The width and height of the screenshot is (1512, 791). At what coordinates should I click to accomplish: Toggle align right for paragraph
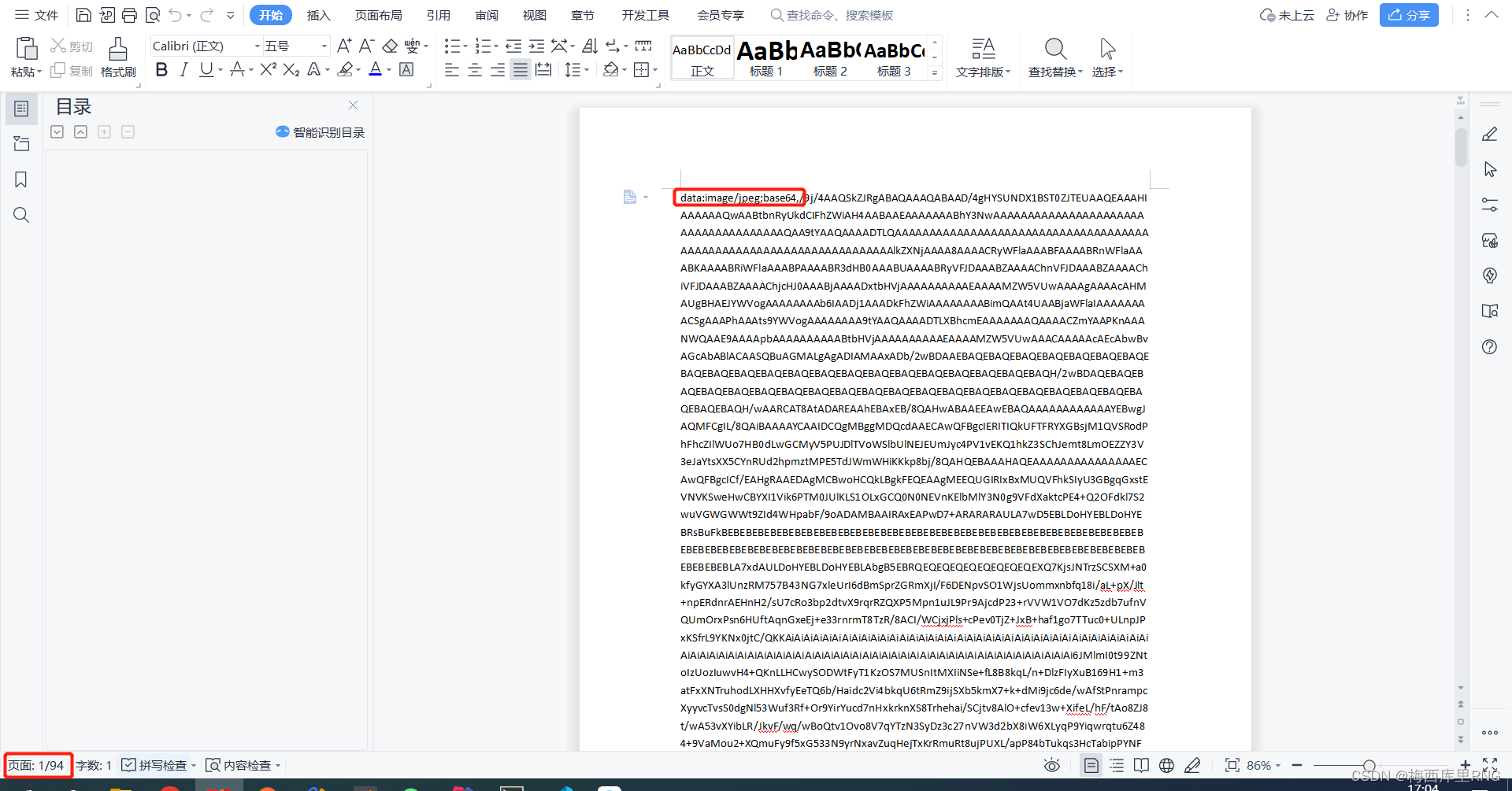(x=498, y=70)
